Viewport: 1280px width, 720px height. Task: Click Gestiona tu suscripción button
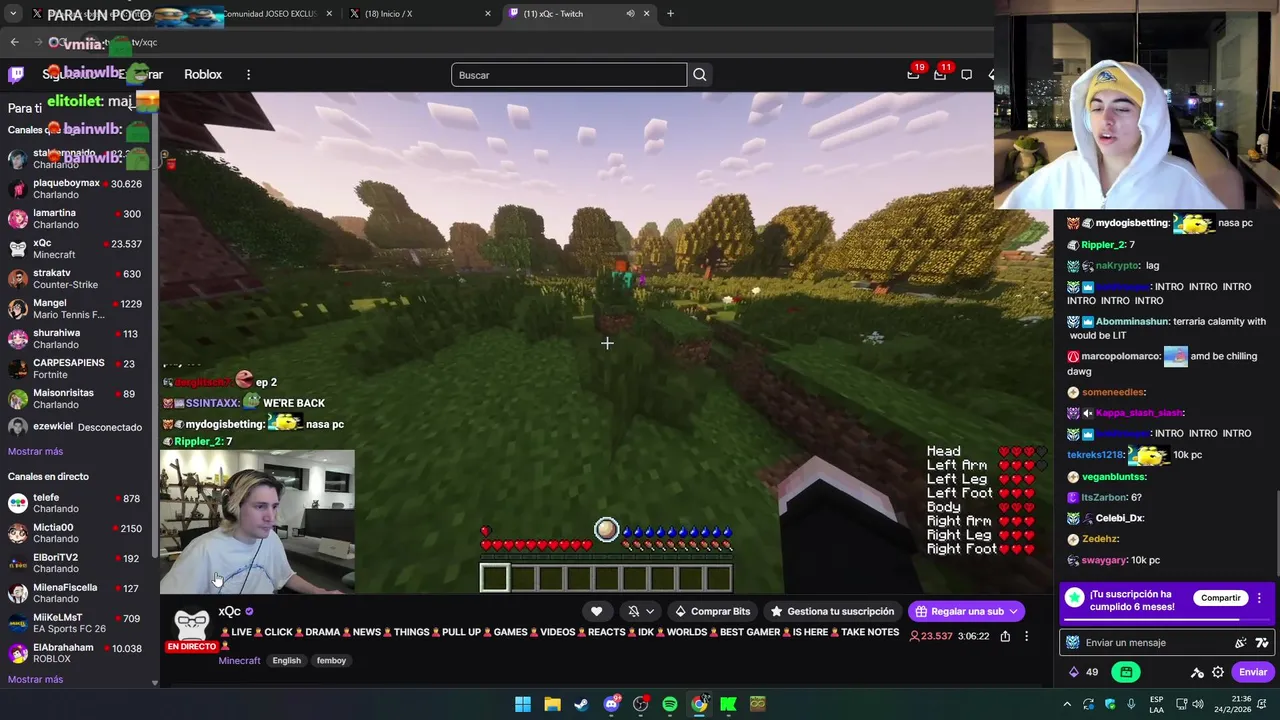832,611
